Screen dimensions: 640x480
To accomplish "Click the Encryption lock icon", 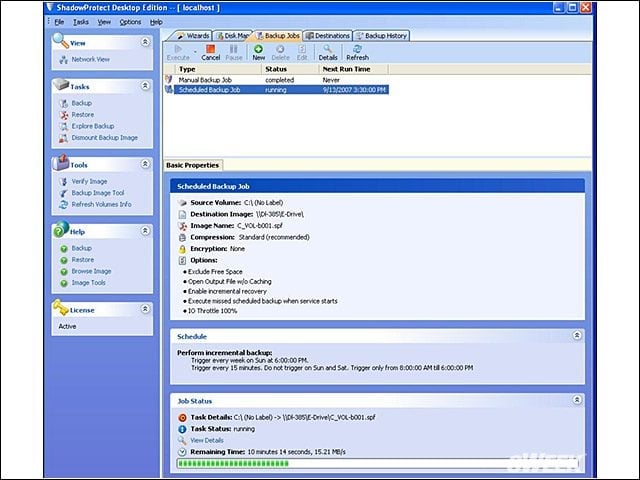I will coord(182,249).
